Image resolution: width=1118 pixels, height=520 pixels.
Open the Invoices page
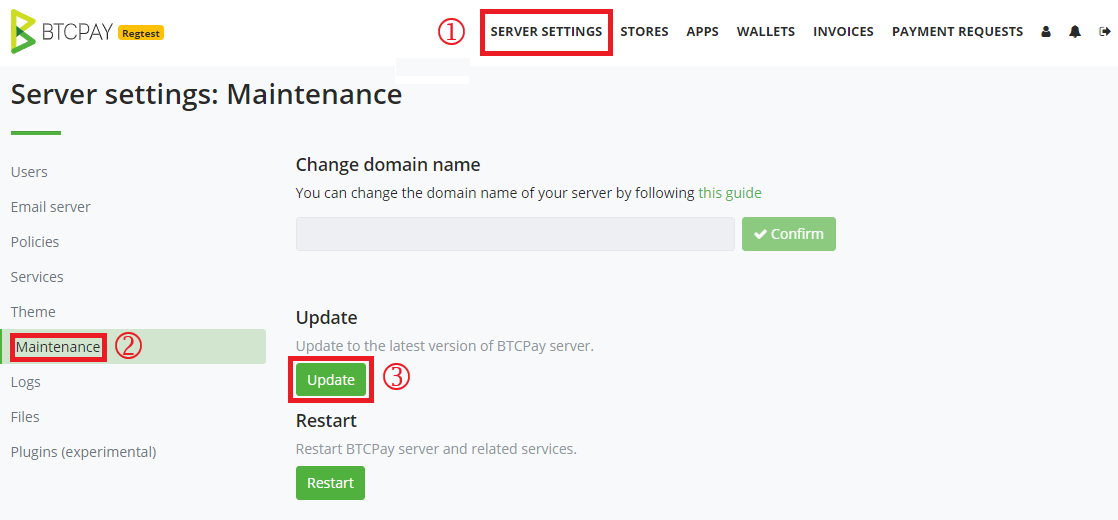[x=843, y=32]
